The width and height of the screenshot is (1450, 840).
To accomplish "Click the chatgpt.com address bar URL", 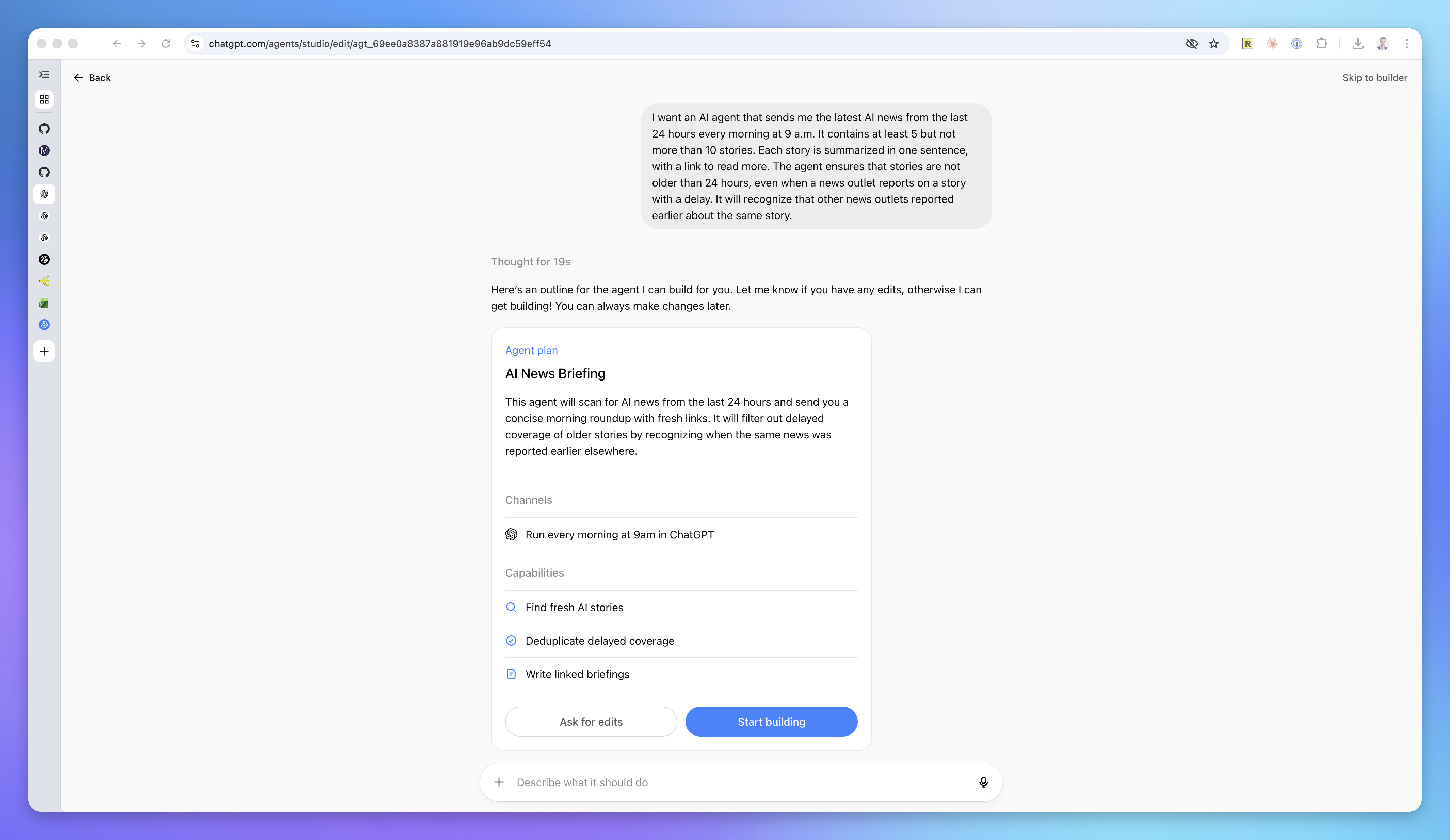I will click(x=380, y=44).
